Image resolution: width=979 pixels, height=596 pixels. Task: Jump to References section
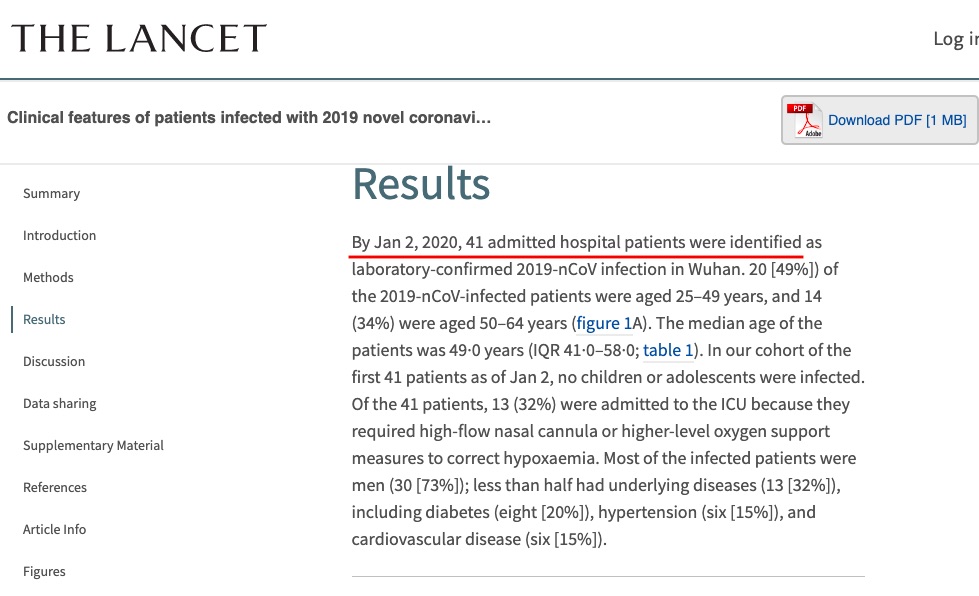pos(55,487)
